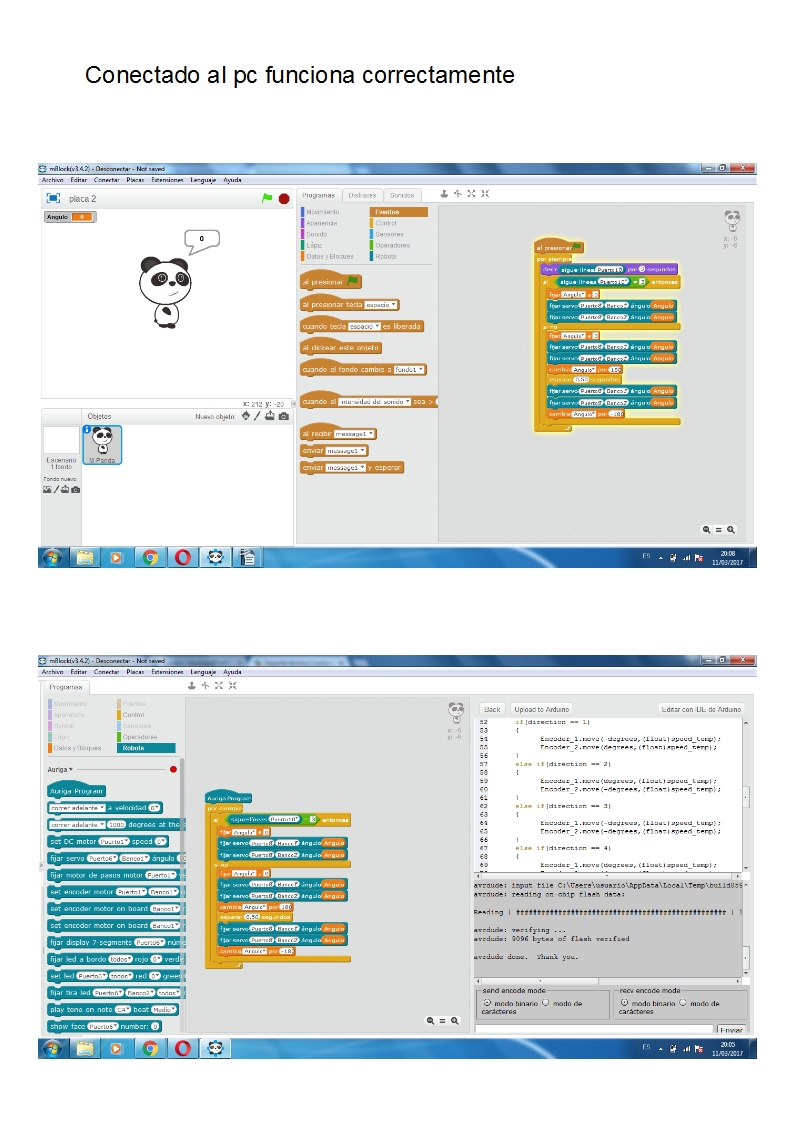Open File Explorer in bottom taskbar
794x1123 pixels.
[x=84, y=1049]
